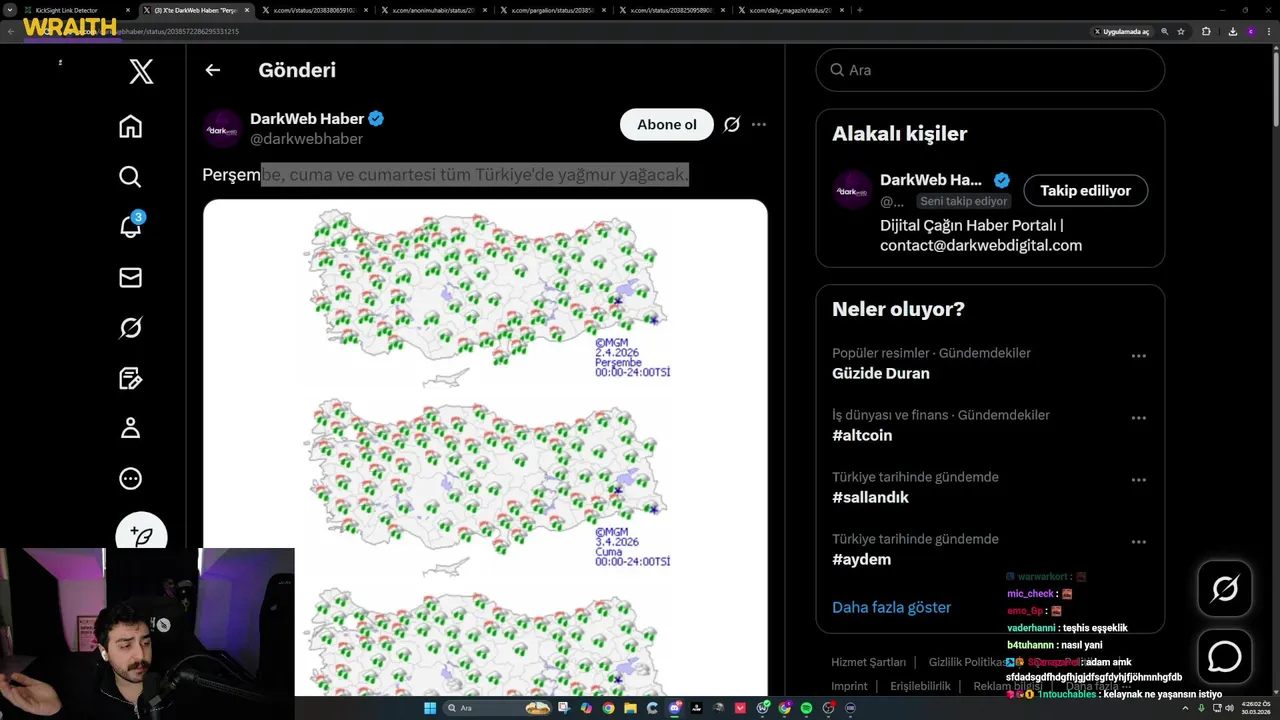This screenshot has width=1280, height=720.
Task: Click the X logo in the sidebar
Action: (141, 70)
